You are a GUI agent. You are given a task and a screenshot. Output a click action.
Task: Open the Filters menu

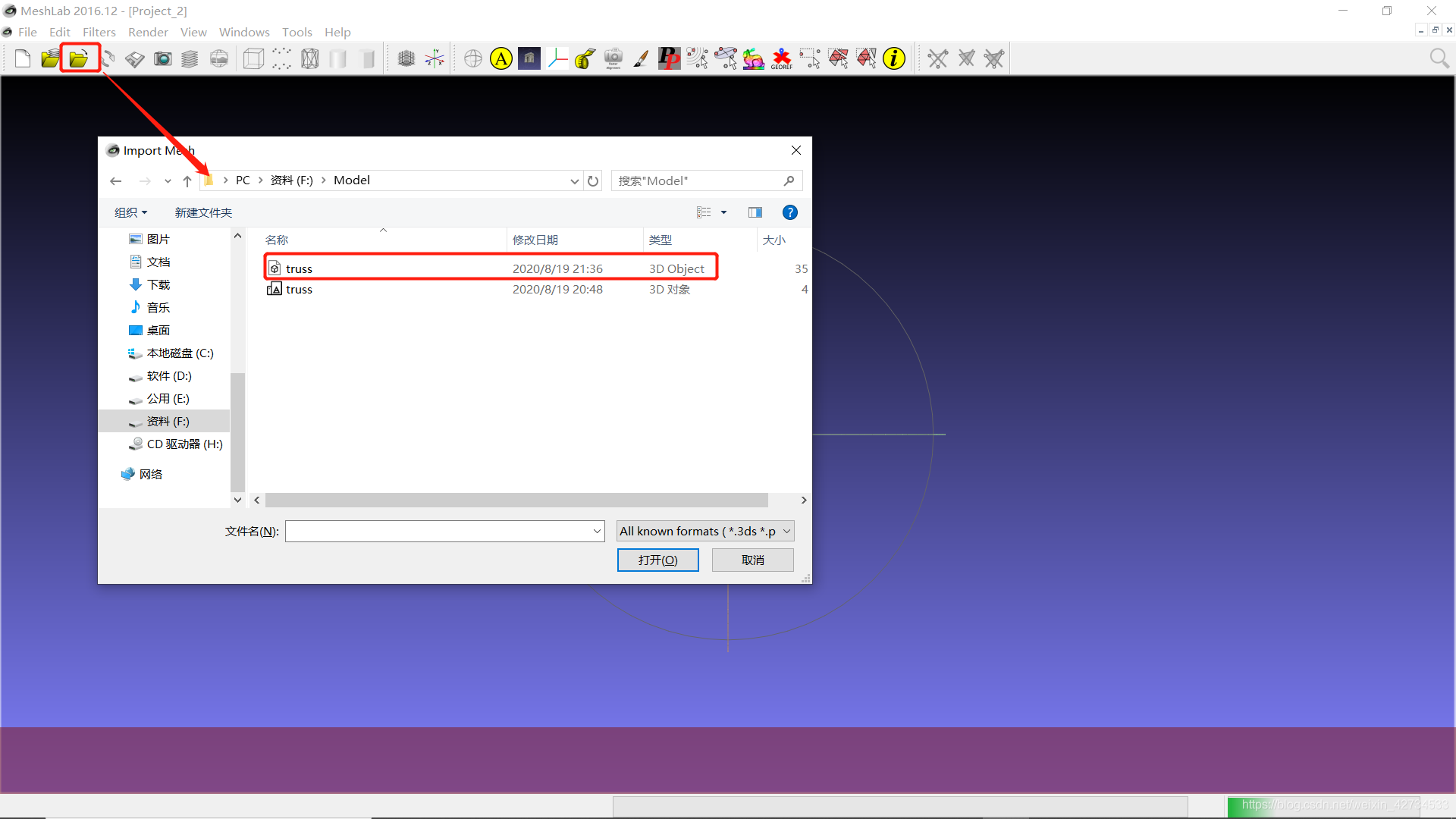[99, 32]
